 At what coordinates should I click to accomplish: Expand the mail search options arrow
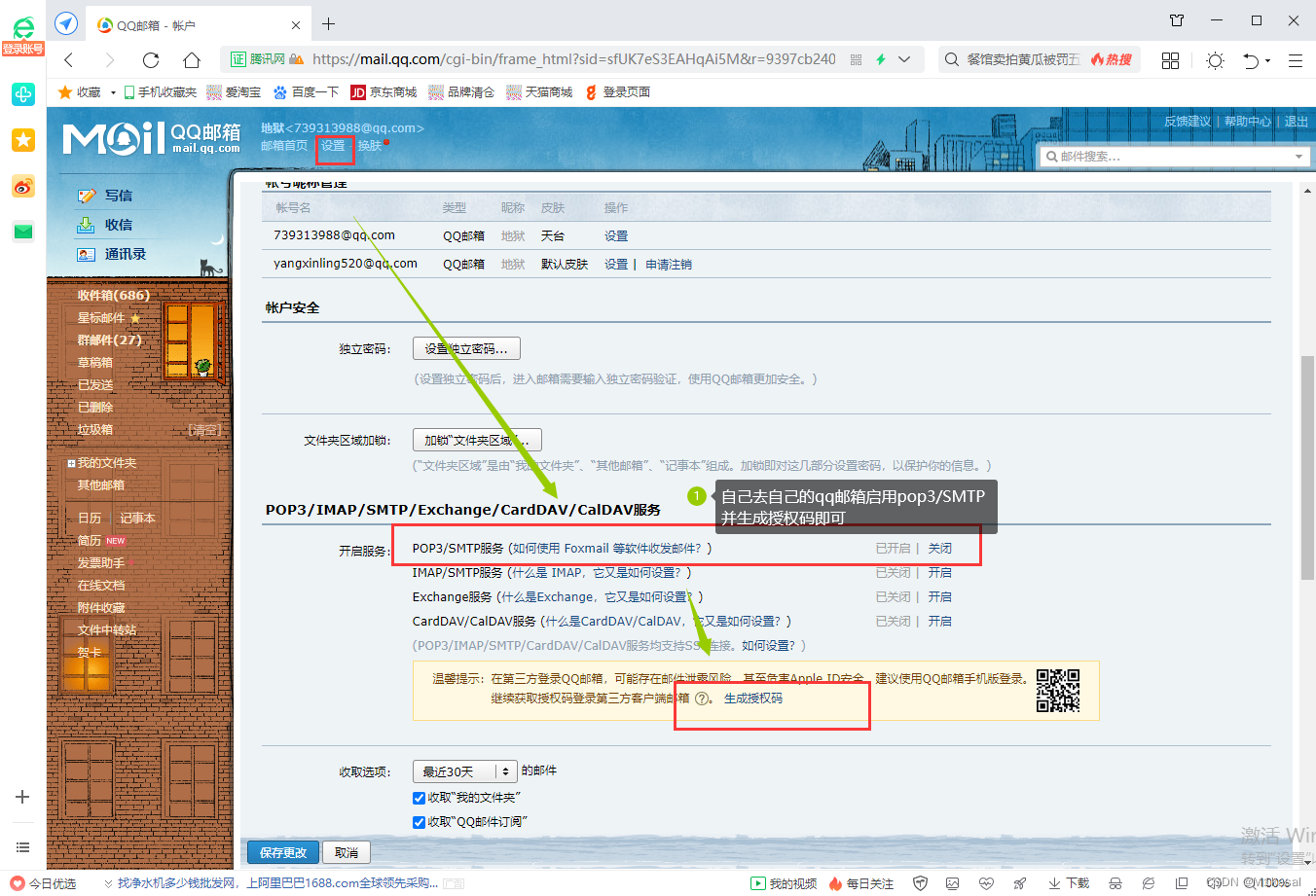(x=1298, y=157)
